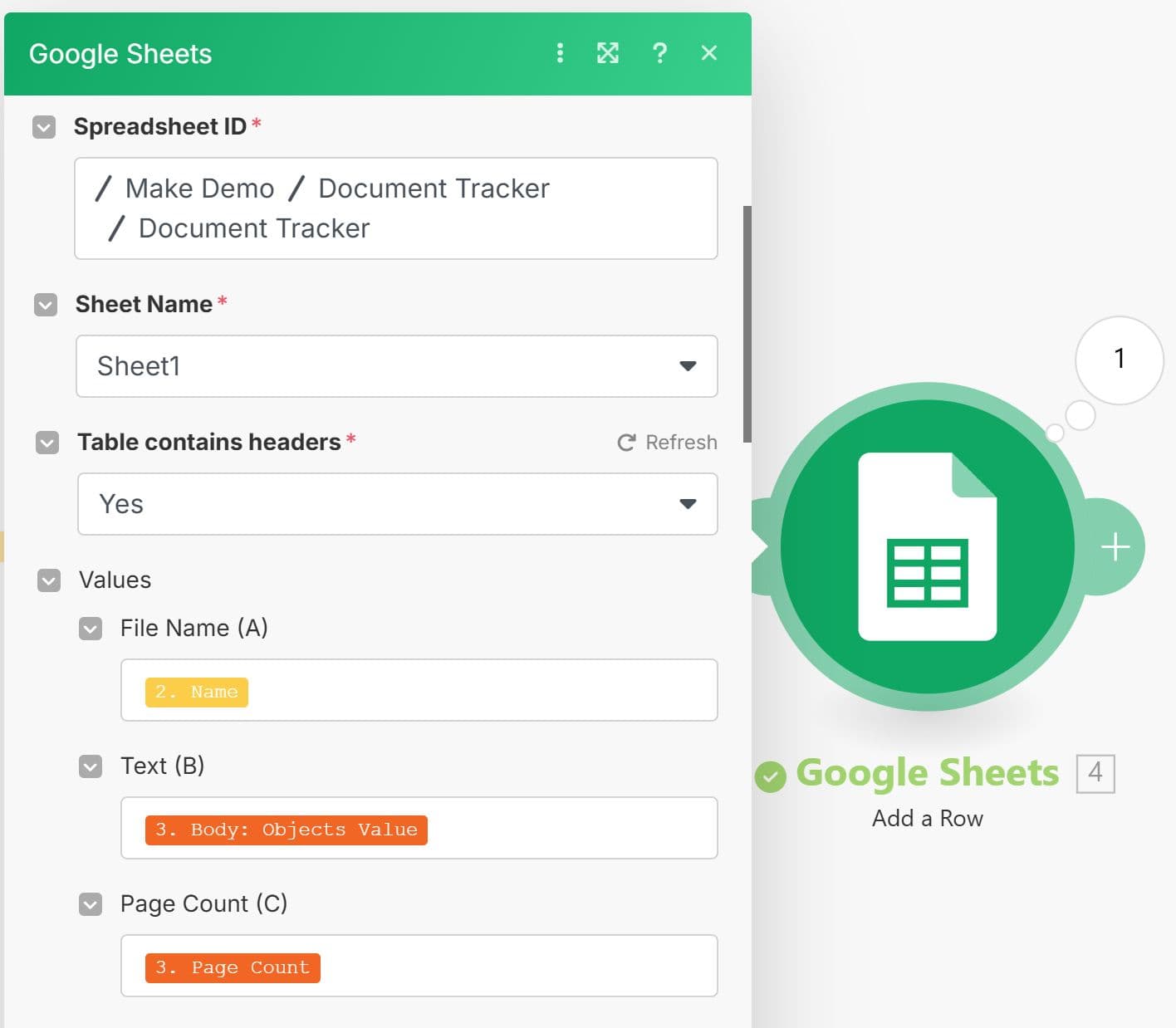Toggle the Table contains headers map switch
Image resolution: width=1176 pixels, height=1028 pixels.
47,443
